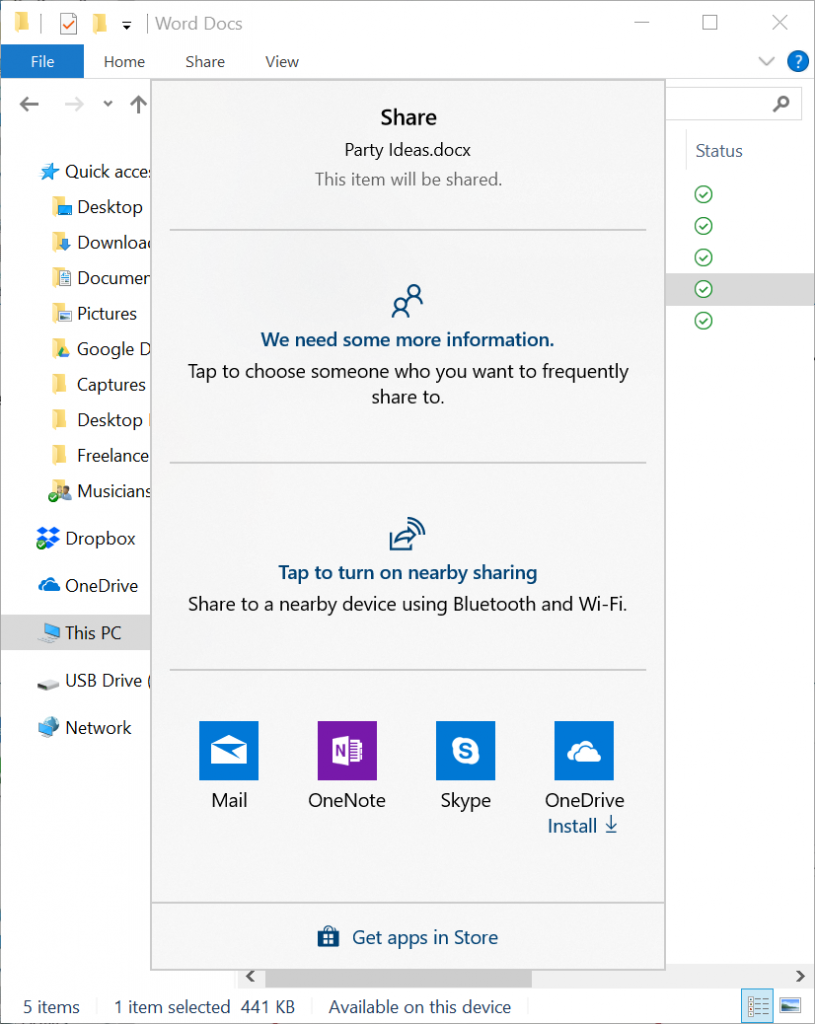
Task: Click the nearby sharing icon
Action: [407, 533]
